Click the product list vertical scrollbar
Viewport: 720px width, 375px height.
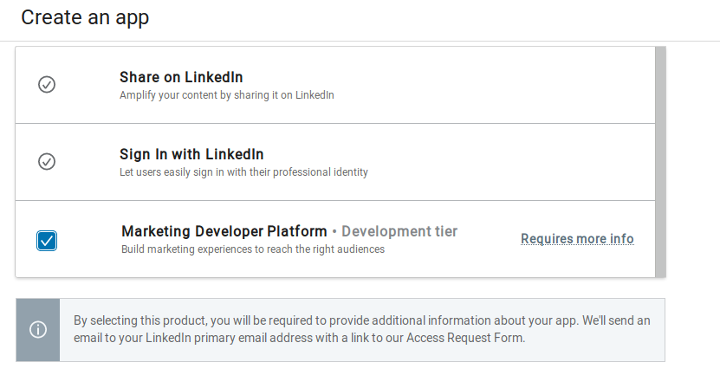660,162
